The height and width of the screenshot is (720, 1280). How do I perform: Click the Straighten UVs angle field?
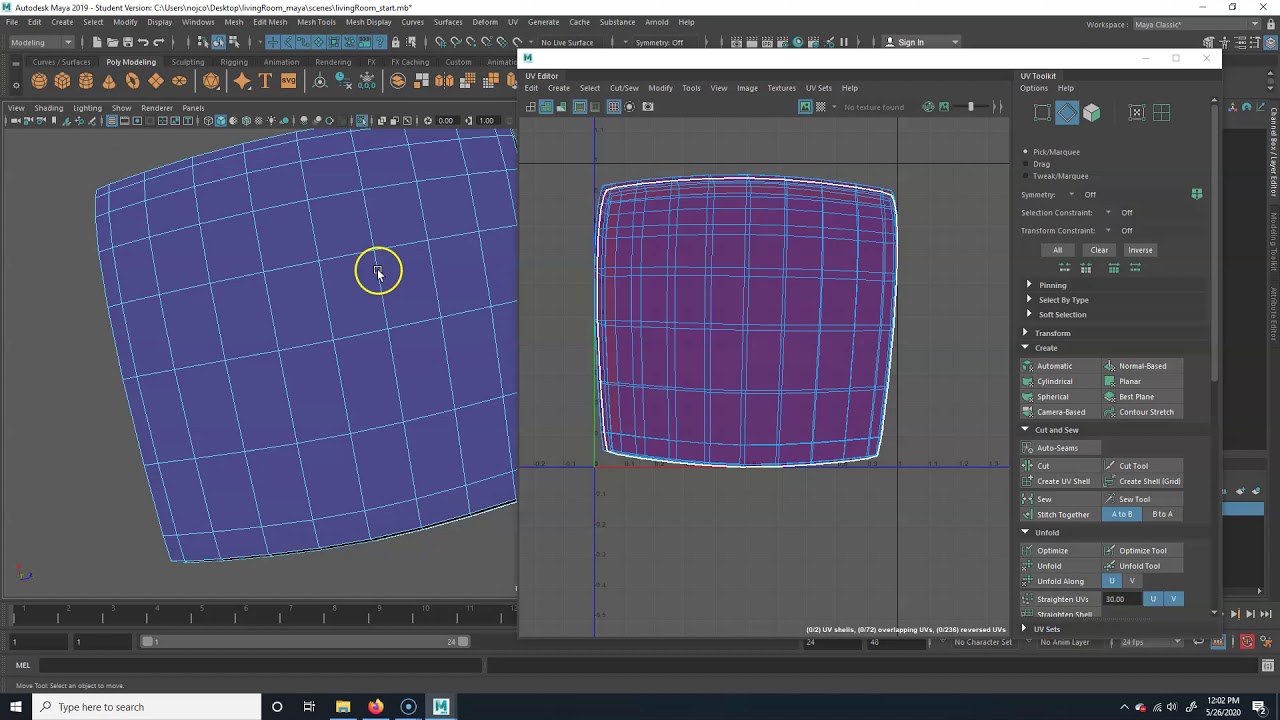1121,599
